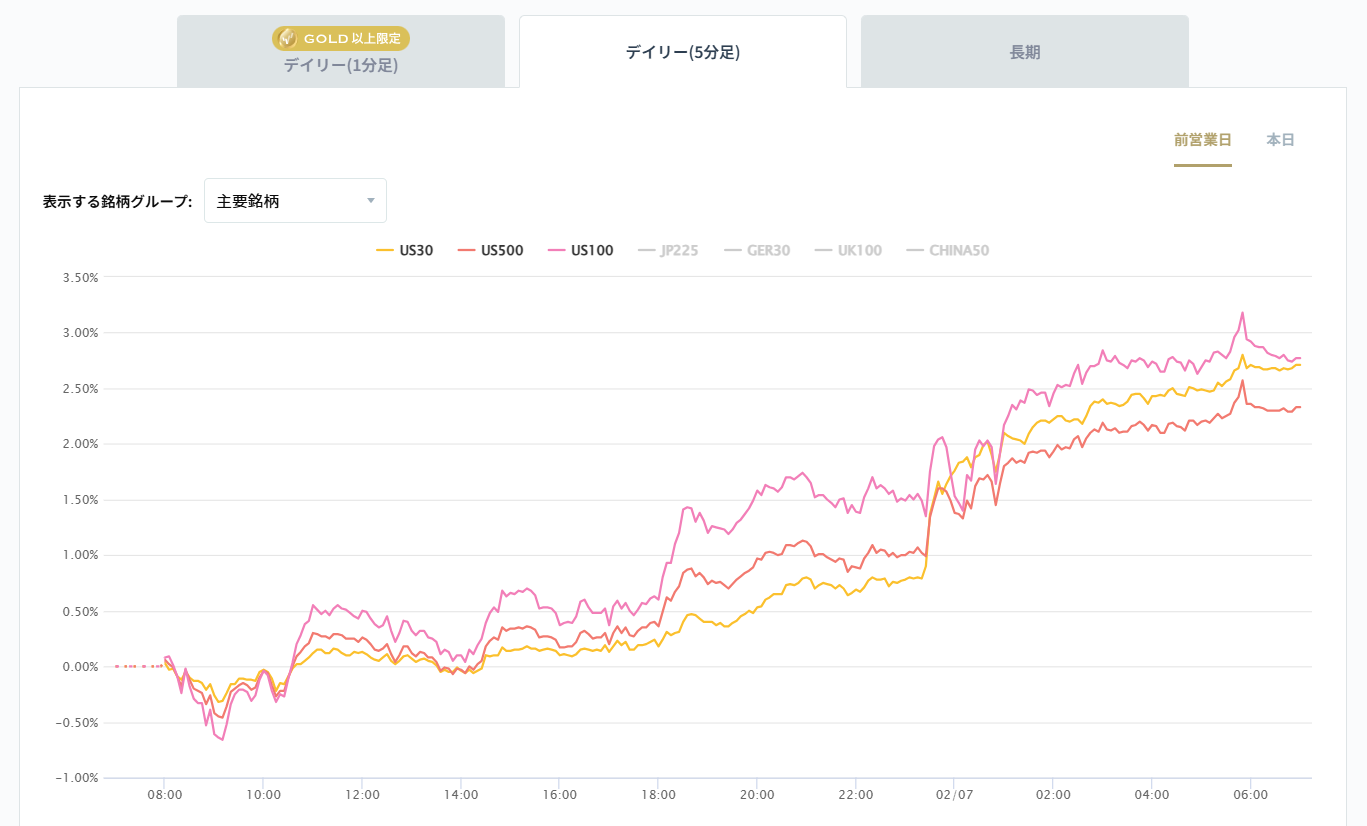Click the 08:00 time axis label
1367x826 pixels.
164,795
